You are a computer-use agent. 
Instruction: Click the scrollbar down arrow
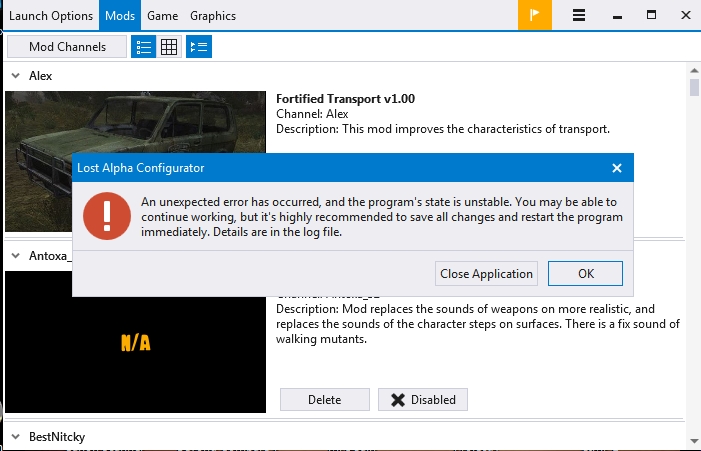coord(694,441)
